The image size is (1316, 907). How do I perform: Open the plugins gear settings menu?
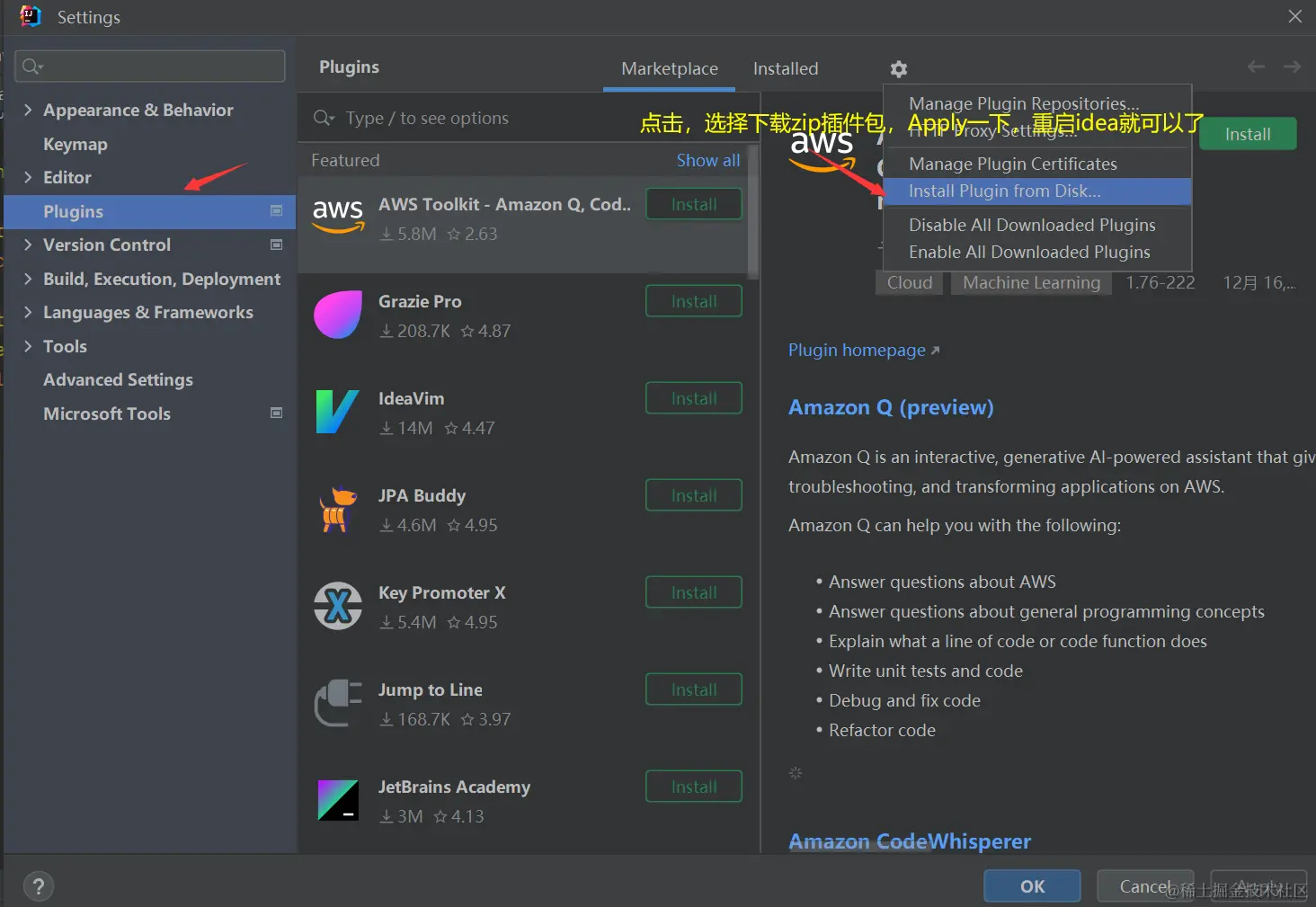point(898,69)
